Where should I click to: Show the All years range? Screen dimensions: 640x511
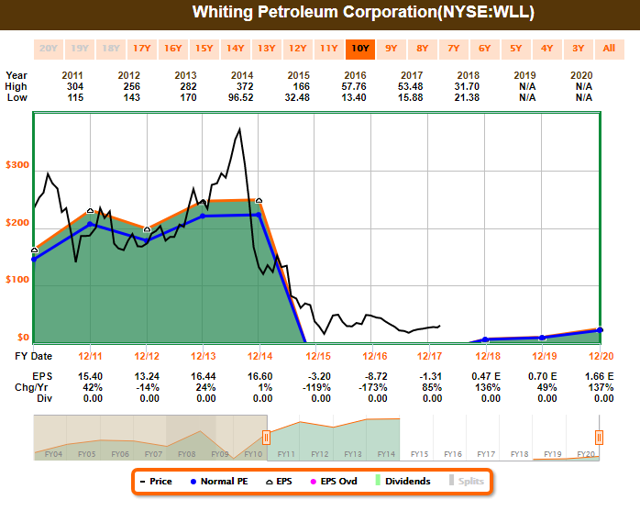tap(609, 49)
